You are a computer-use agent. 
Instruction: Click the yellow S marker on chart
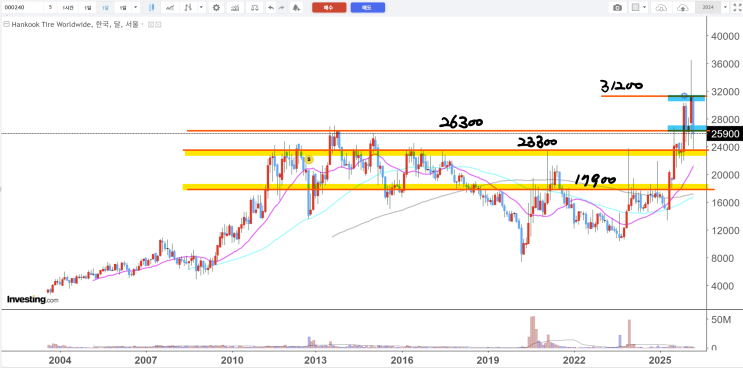[x=308, y=160]
